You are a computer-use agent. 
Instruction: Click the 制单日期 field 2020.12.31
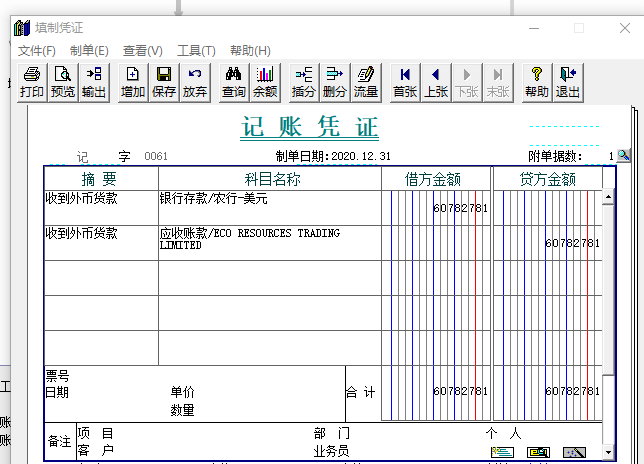[x=361, y=156]
